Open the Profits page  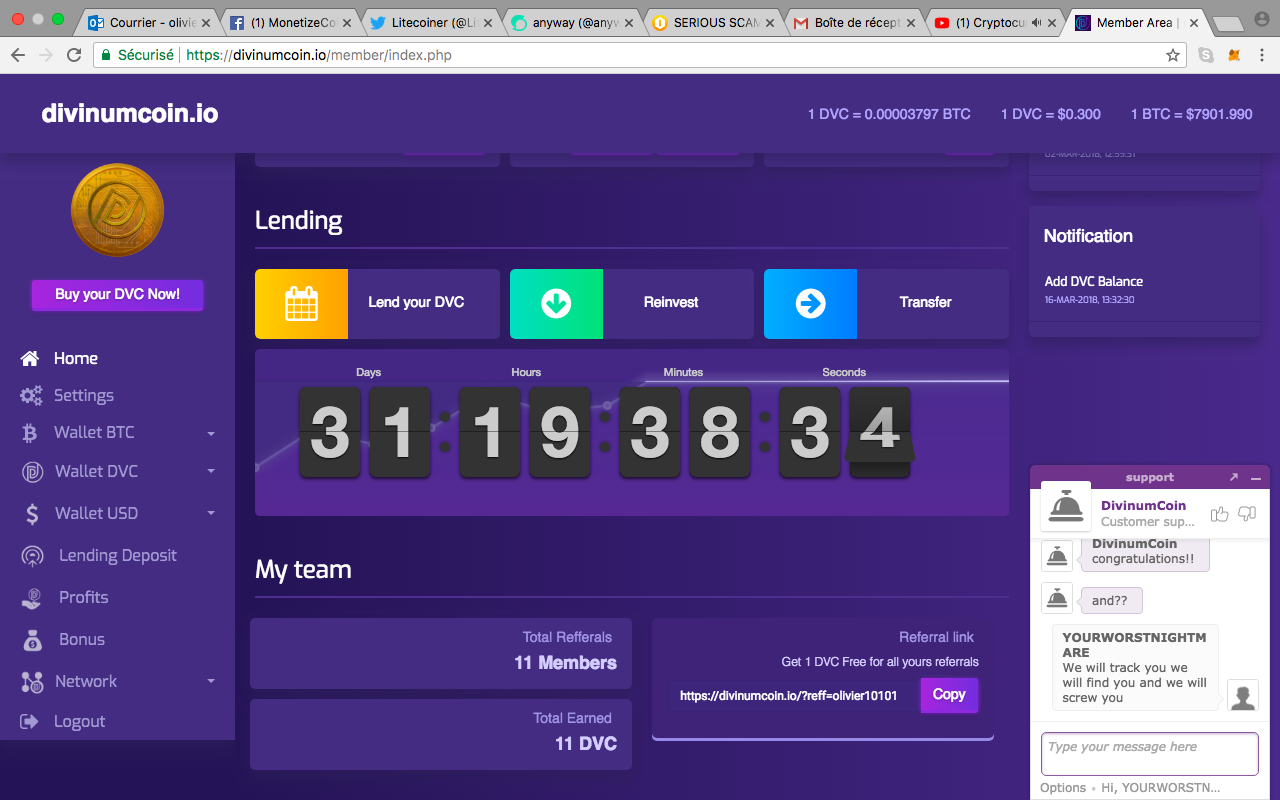point(83,597)
